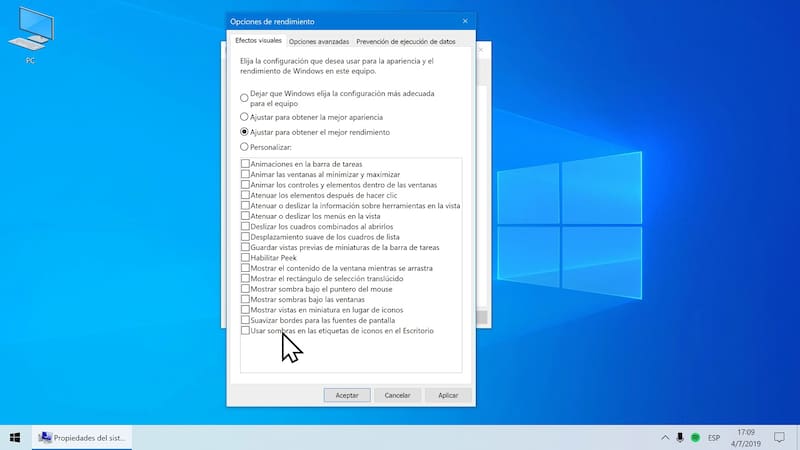Select Ajustar para obtener el mejor rendimiento
Screen dimensions: 800x450
tap(244, 132)
